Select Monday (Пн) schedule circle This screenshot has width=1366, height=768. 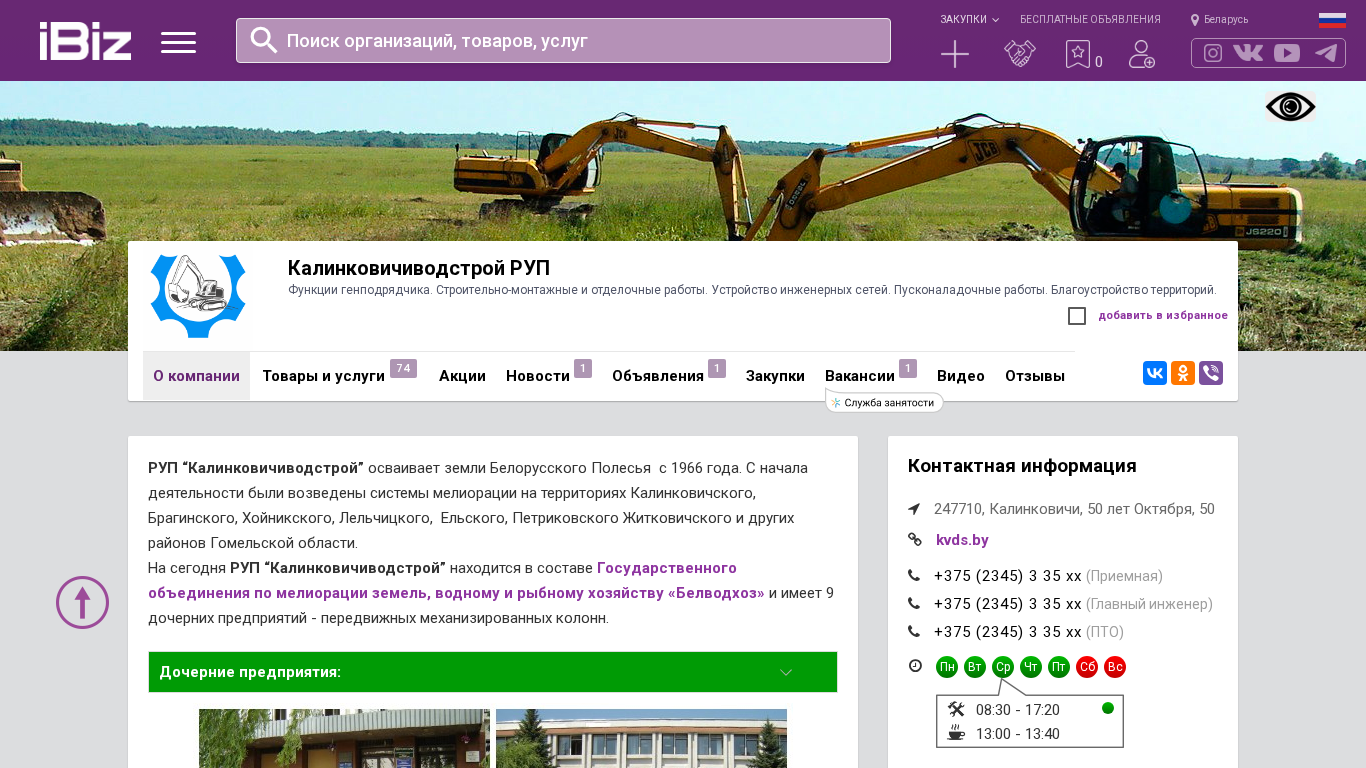(947, 667)
